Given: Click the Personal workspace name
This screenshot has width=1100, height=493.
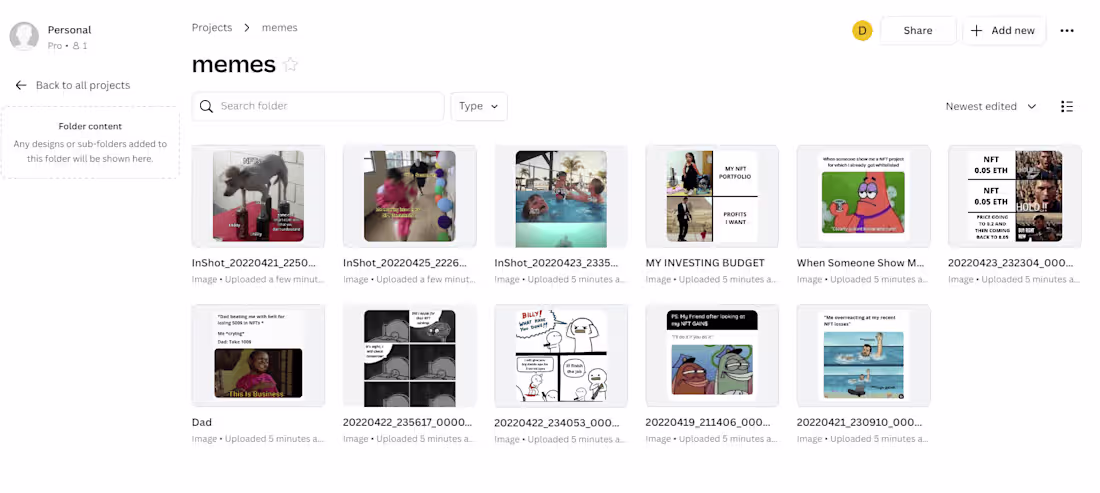Looking at the screenshot, I should tap(69, 30).
